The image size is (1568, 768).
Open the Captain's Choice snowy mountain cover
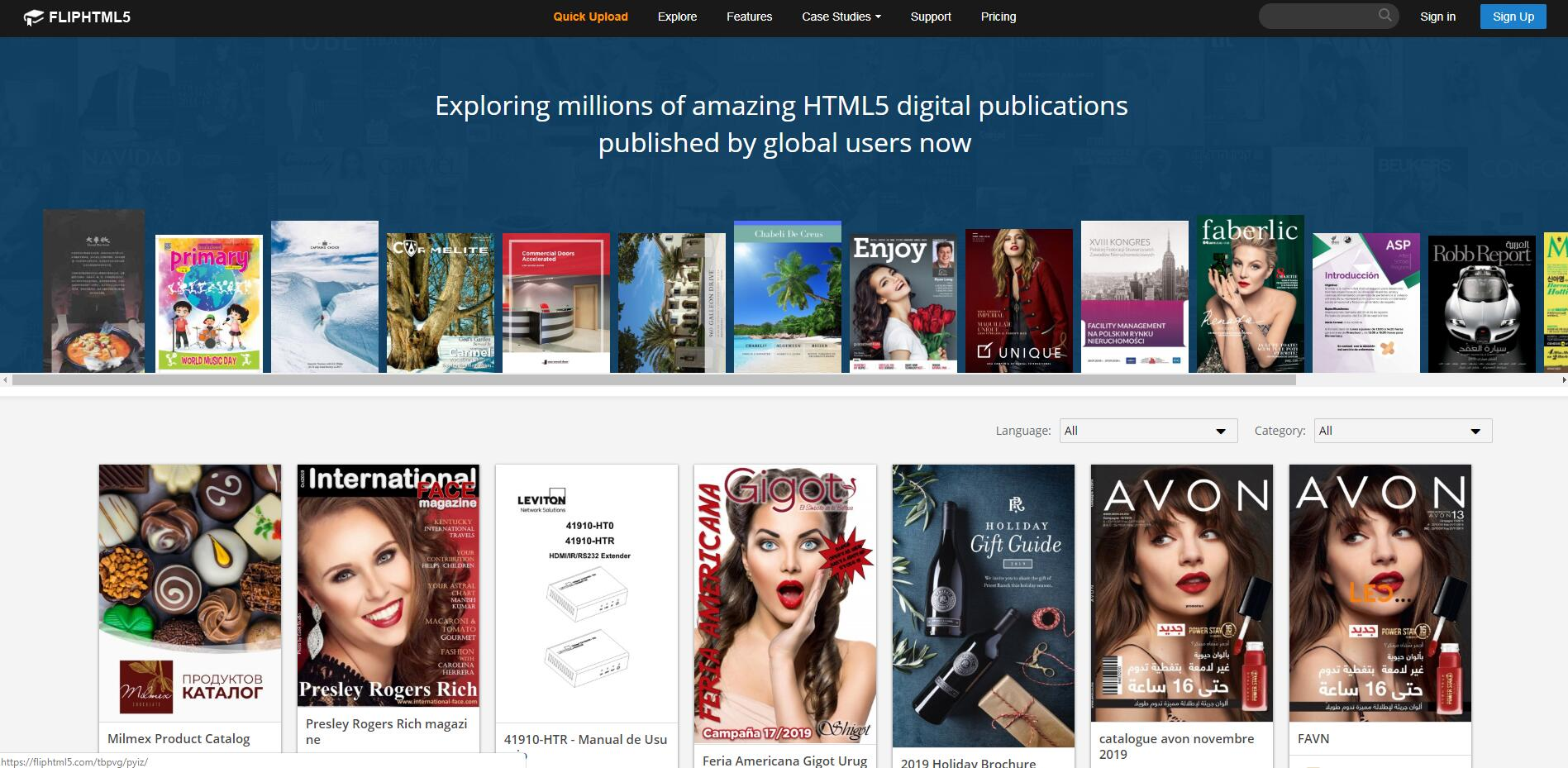(x=325, y=296)
